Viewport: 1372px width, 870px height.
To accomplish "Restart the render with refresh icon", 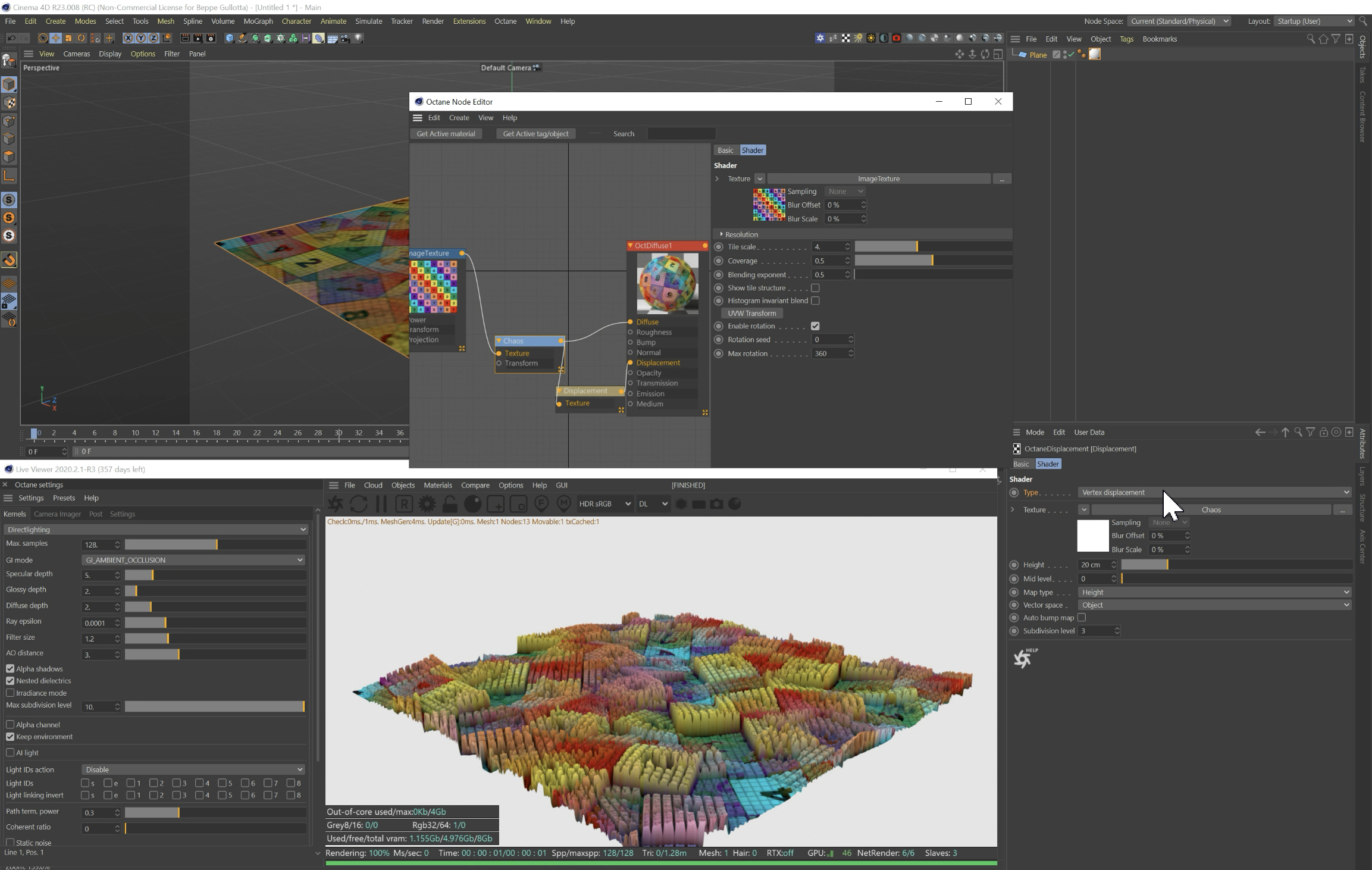I will point(359,504).
